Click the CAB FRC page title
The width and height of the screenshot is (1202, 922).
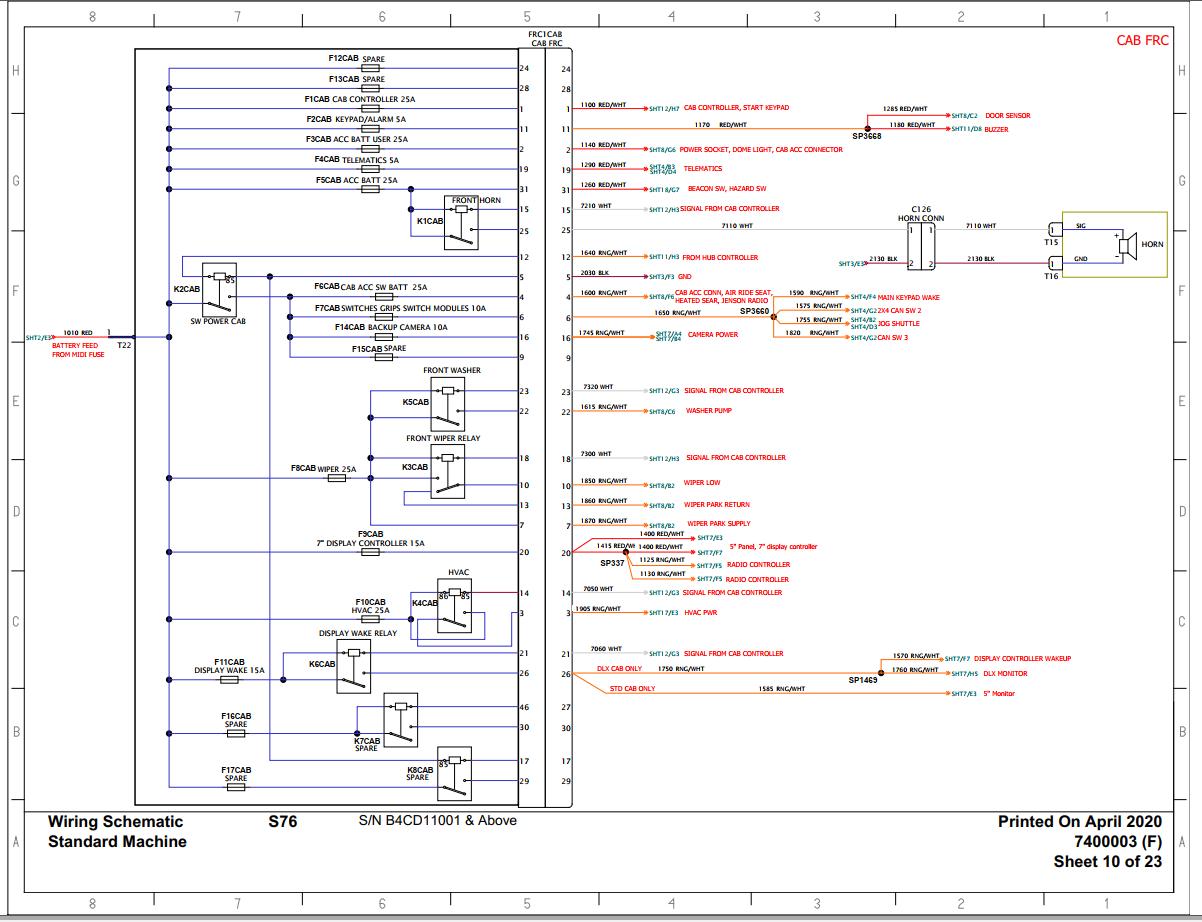1142,41
